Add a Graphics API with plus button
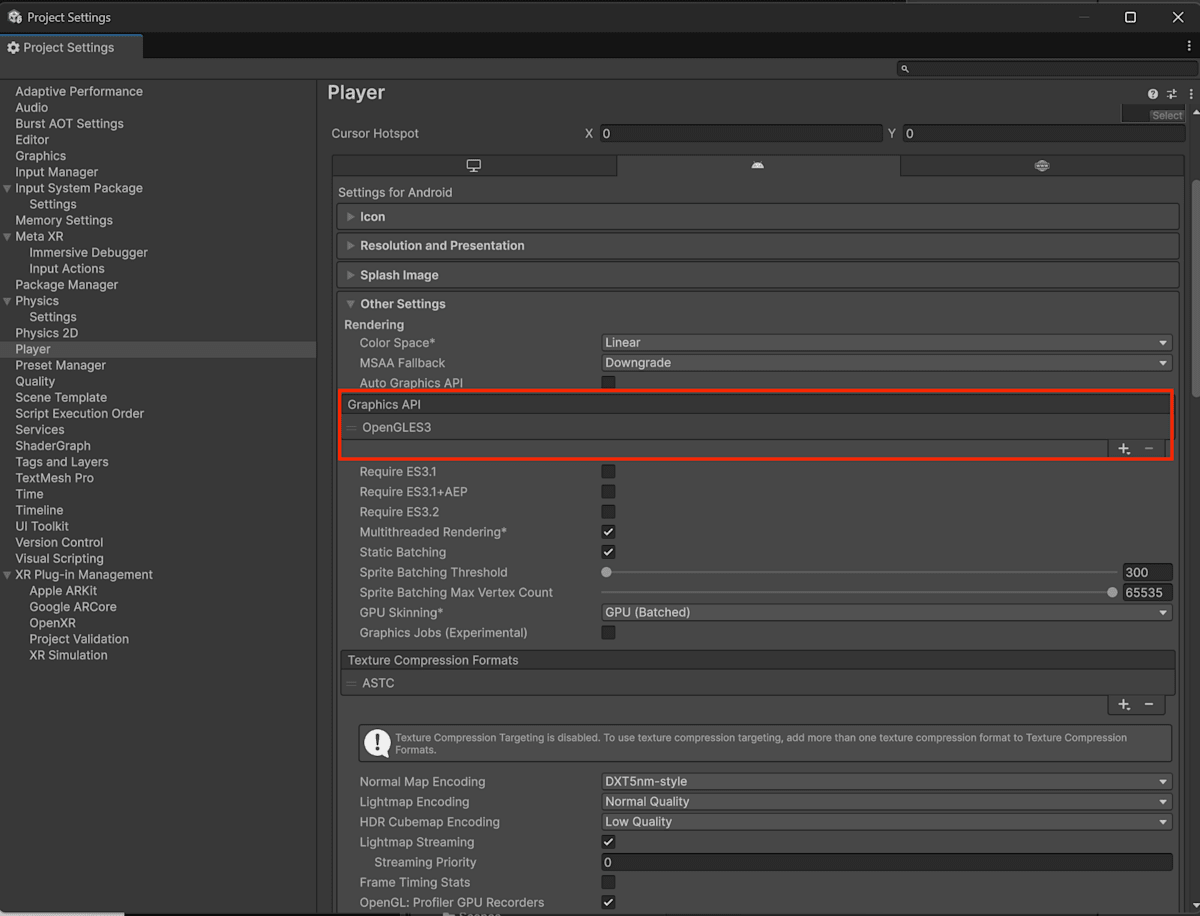The height and width of the screenshot is (916, 1200). (x=1124, y=449)
